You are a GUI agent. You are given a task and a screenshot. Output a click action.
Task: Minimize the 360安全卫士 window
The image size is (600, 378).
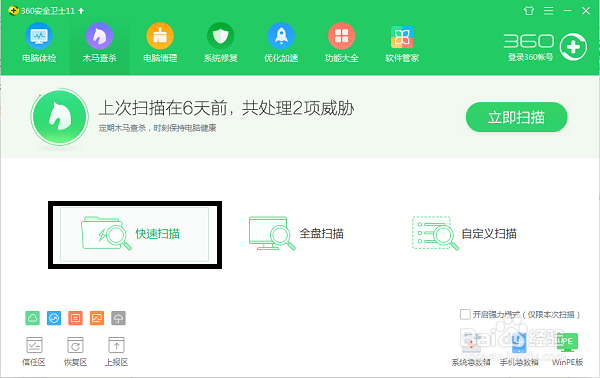(567, 11)
